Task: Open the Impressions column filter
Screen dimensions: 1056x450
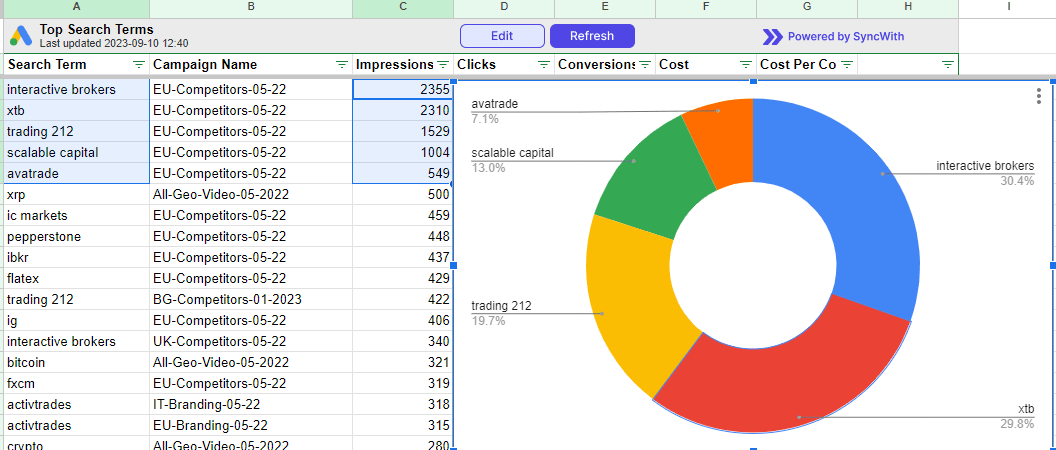Action: (442, 65)
